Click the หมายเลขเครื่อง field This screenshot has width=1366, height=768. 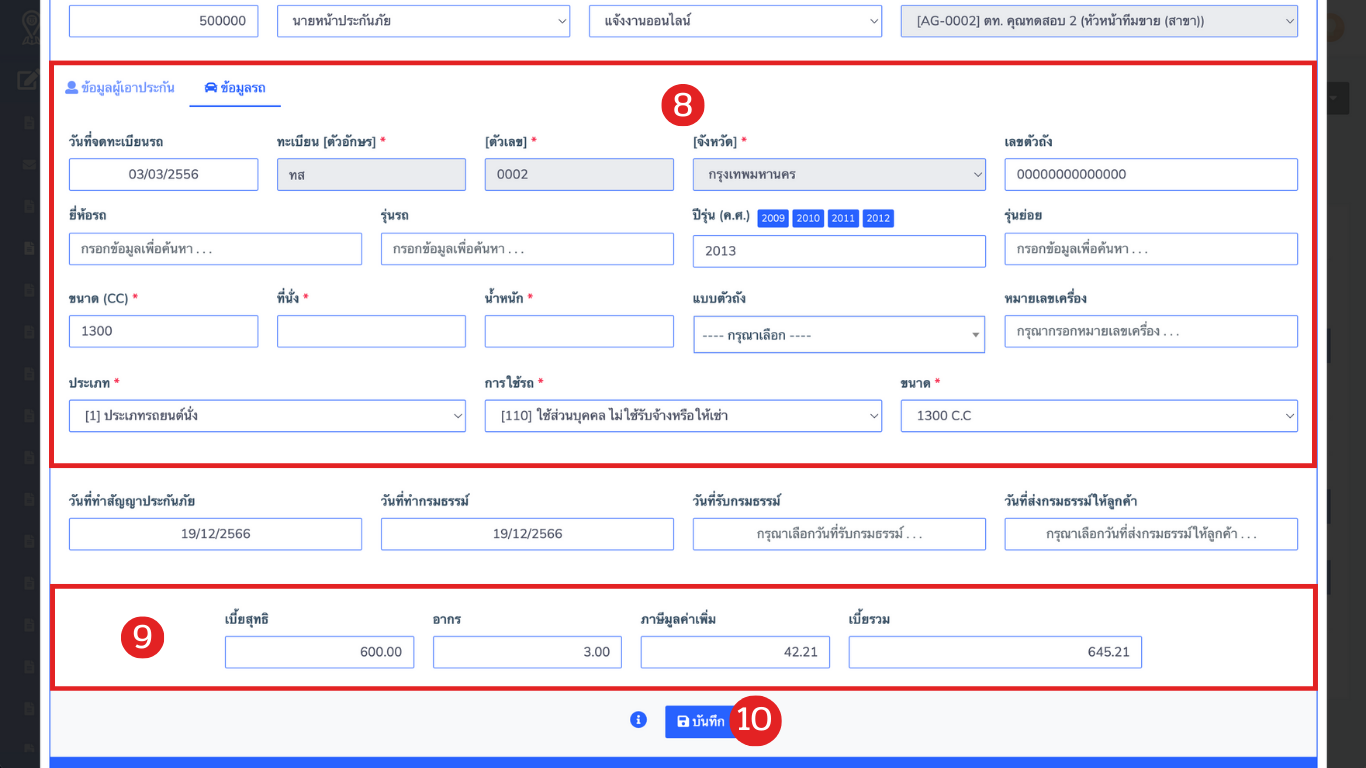pos(1151,331)
